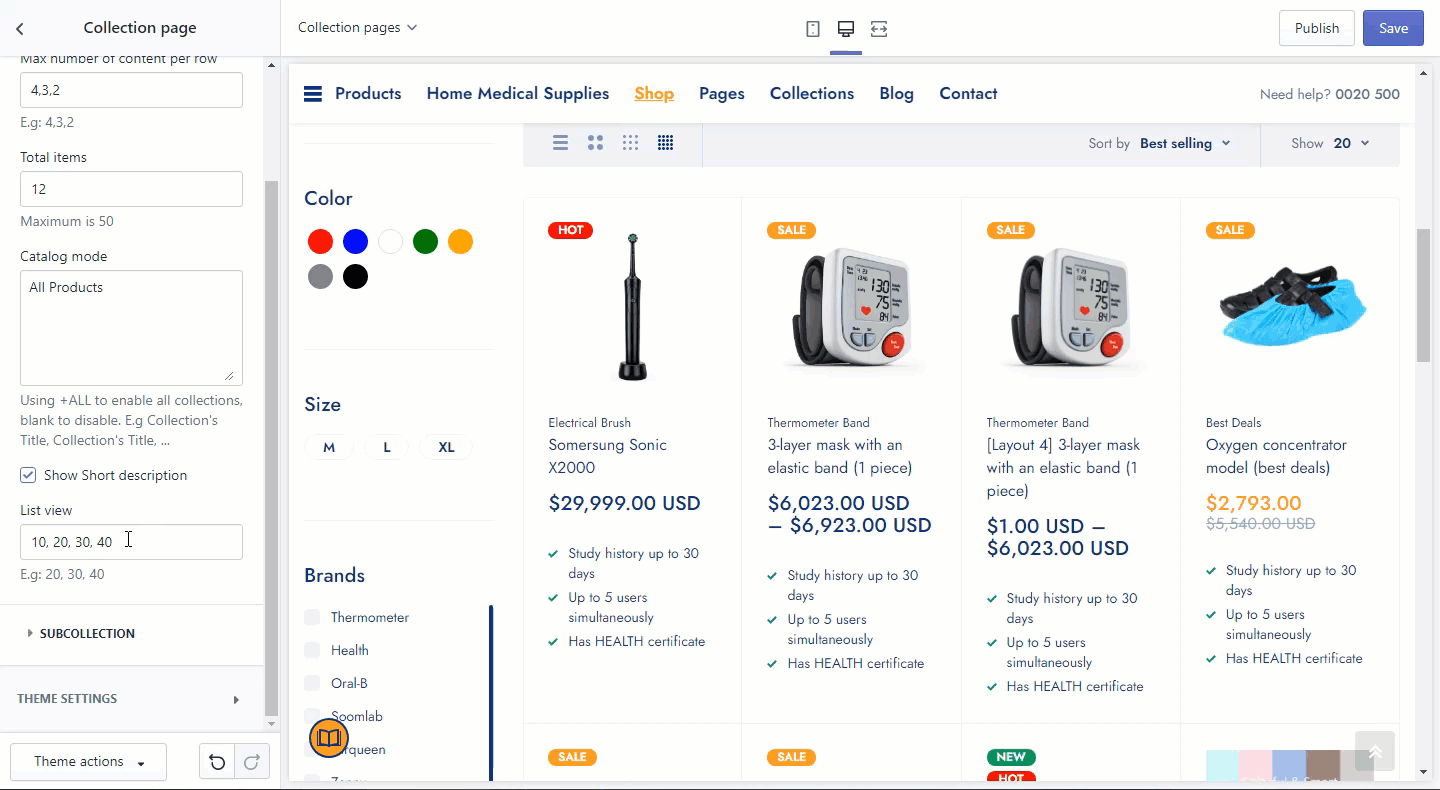Toggle Show Short description checkbox
Viewport: 1440px width, 790px height.
28,475
